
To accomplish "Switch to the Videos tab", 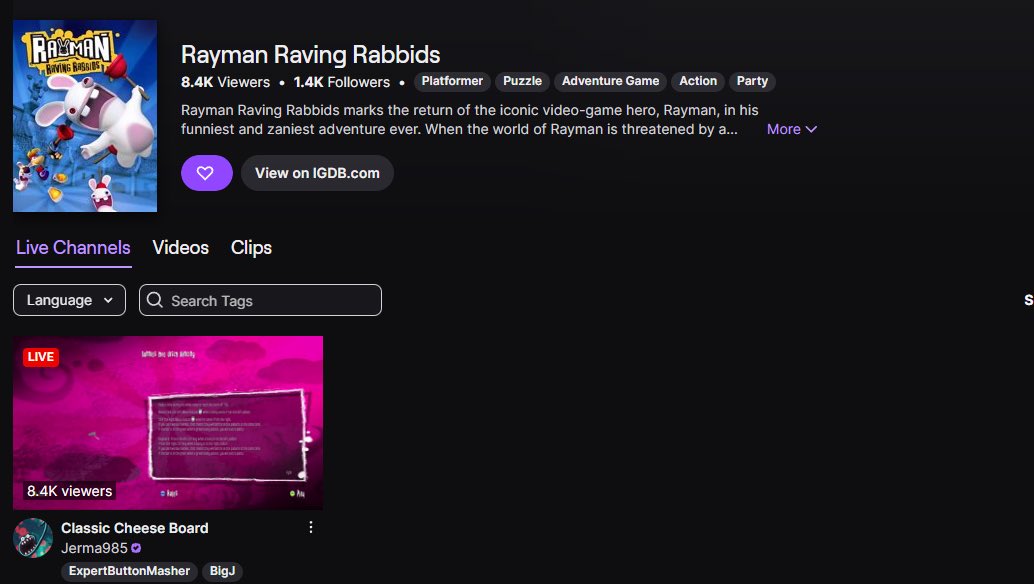I will pyautogui.click(x=181, y=248).
